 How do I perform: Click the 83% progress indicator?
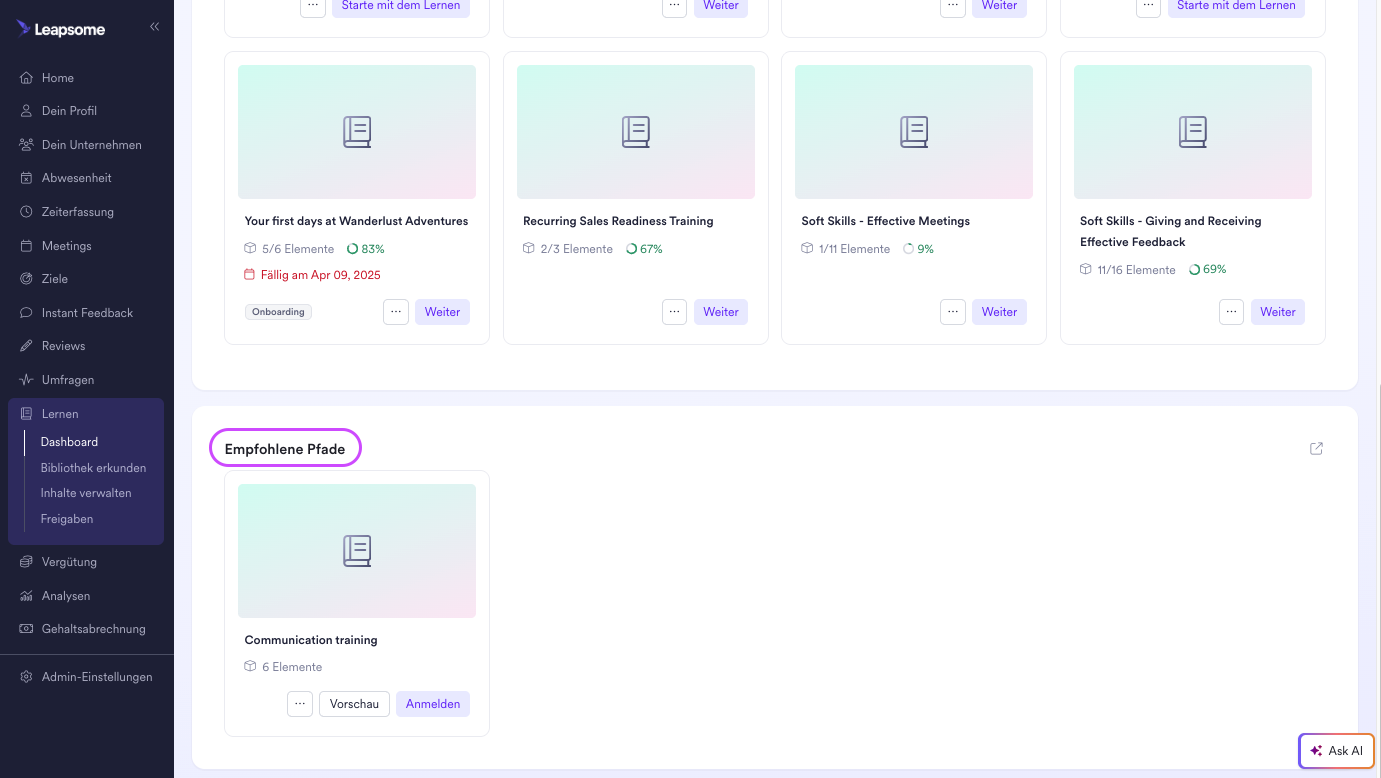(366, 249)
